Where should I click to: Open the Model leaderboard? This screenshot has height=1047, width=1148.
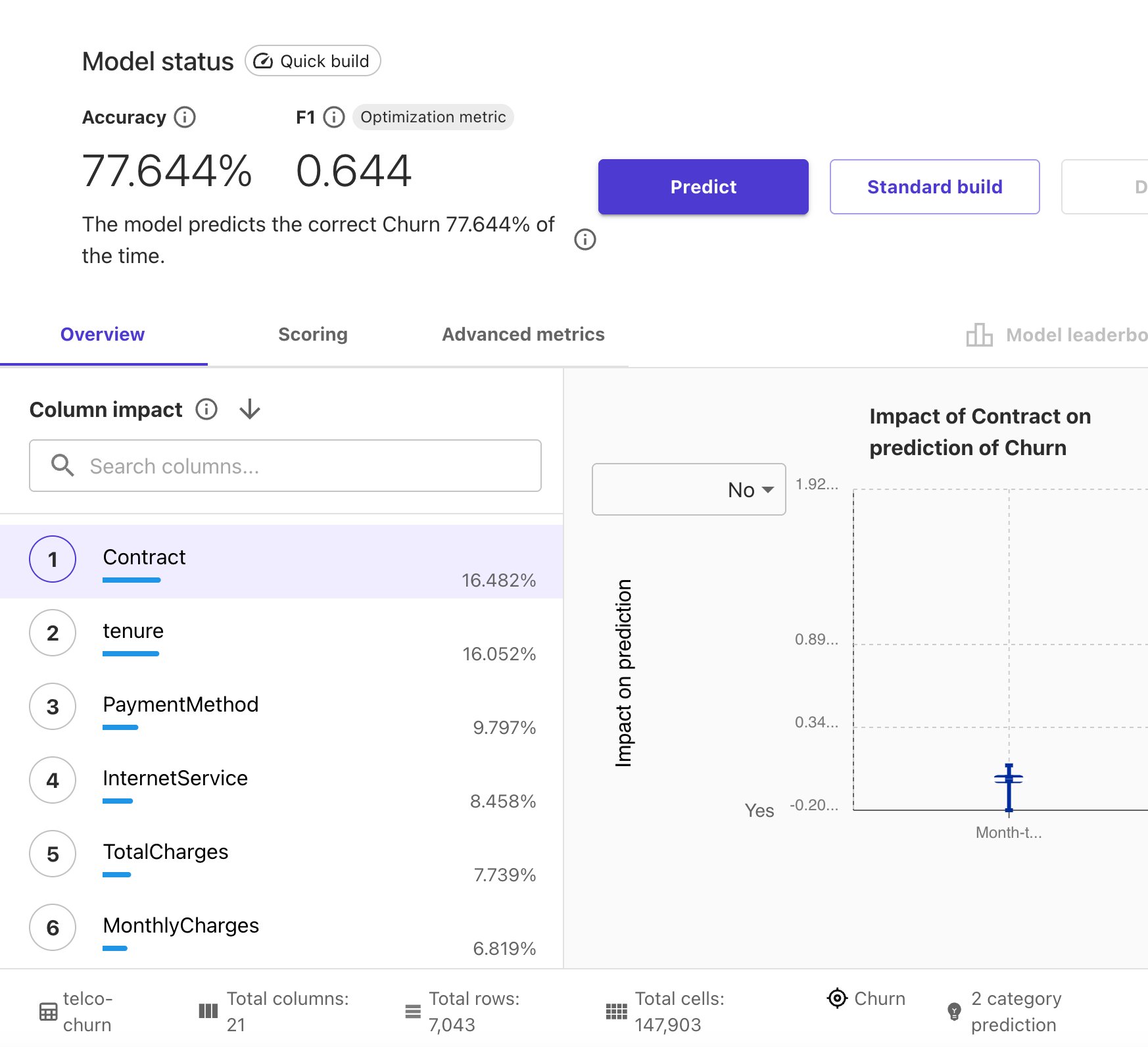tap(1057, 335)
